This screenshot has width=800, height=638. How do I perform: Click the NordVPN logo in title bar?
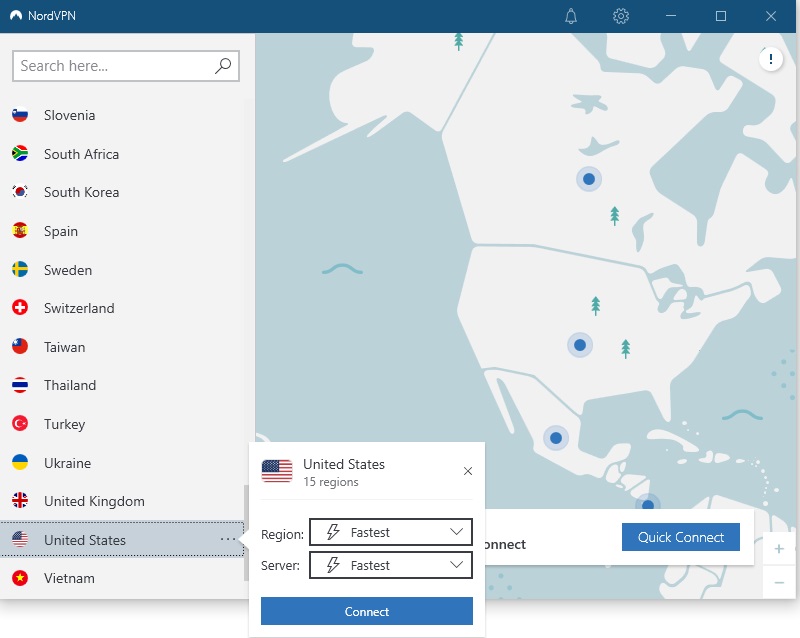(16, 16)
